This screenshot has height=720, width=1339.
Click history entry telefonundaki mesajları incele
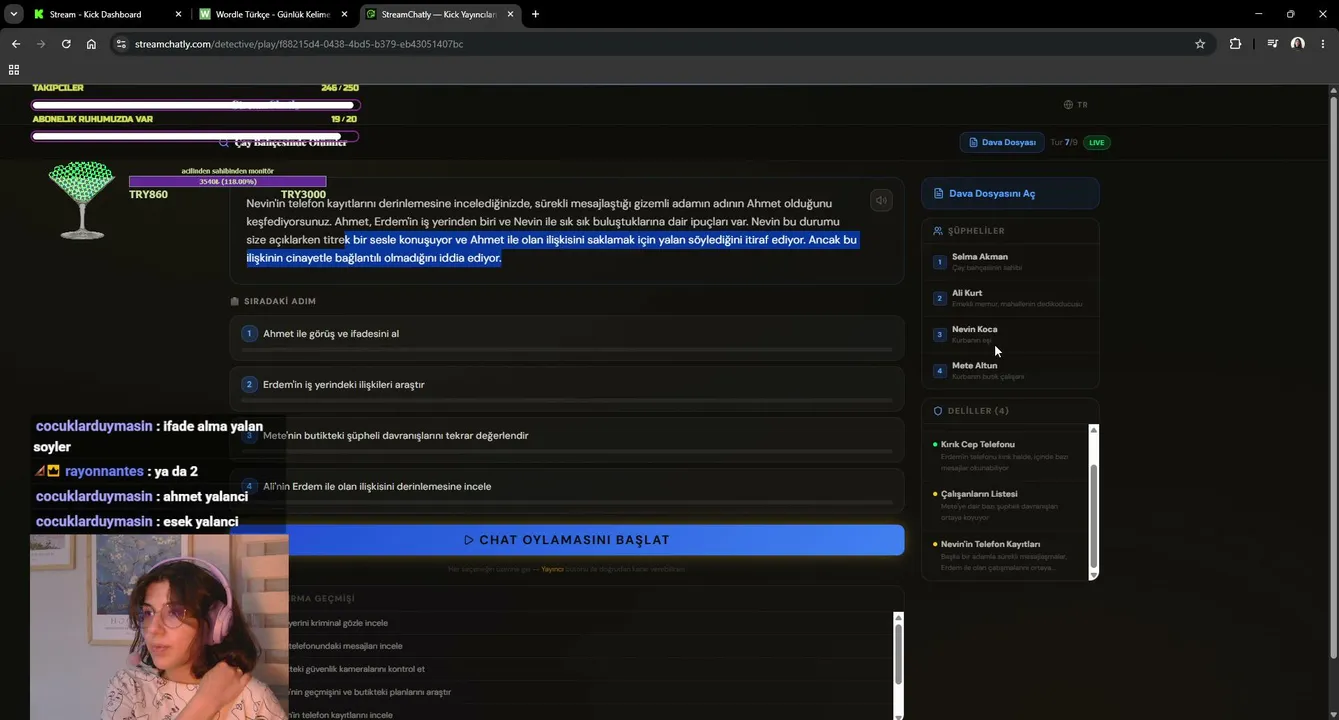(345, 646)
